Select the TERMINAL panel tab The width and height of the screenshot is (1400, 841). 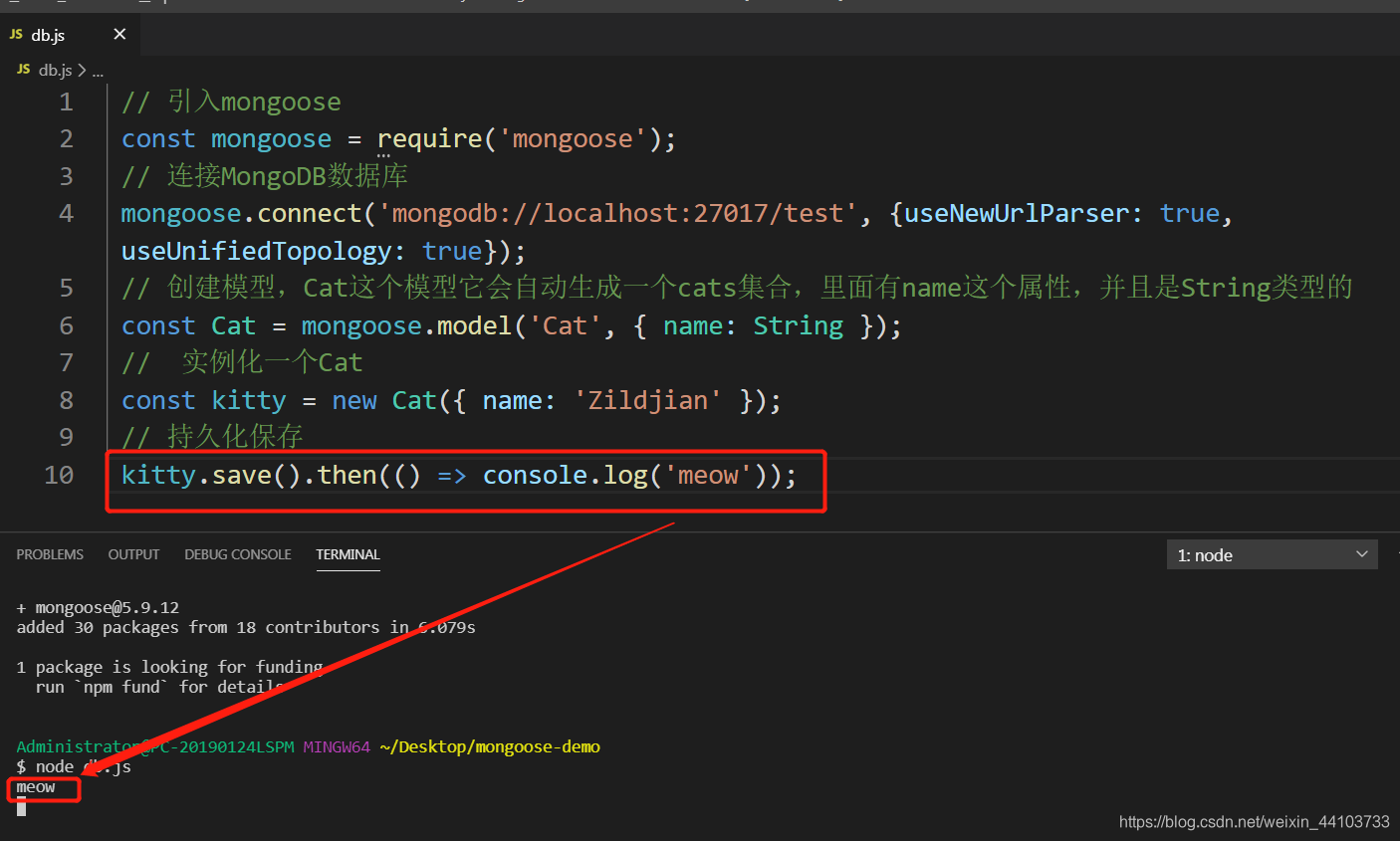click(348, 554)
